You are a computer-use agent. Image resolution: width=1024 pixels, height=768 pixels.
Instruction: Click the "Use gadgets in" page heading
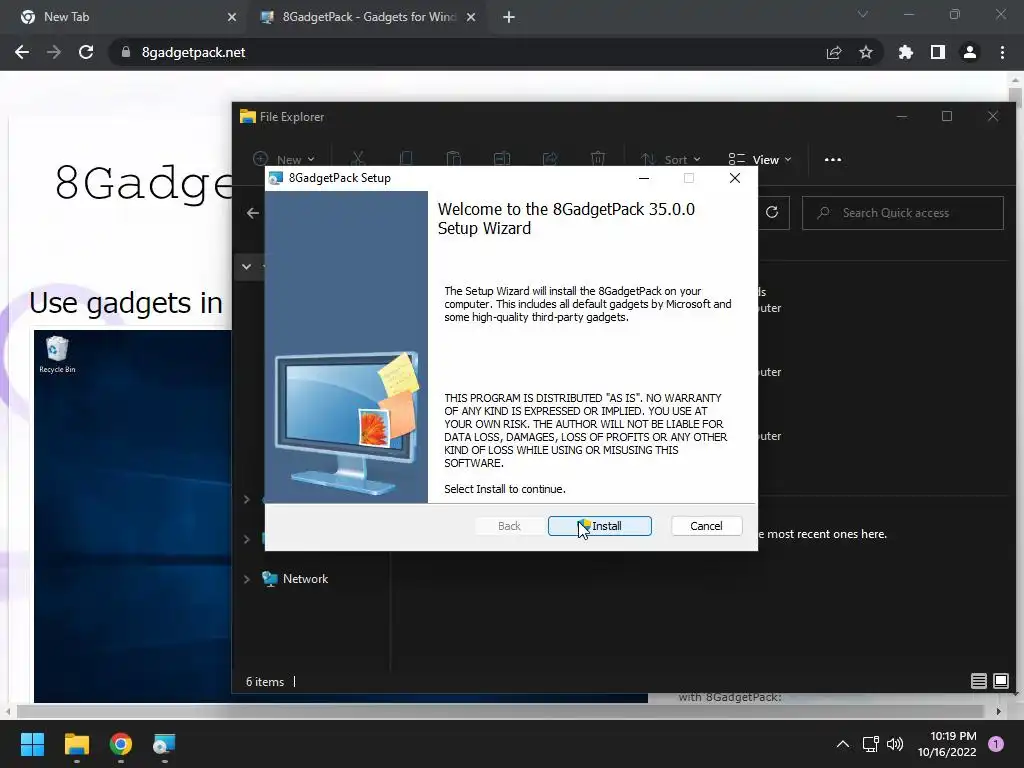[x=126, y=303]
